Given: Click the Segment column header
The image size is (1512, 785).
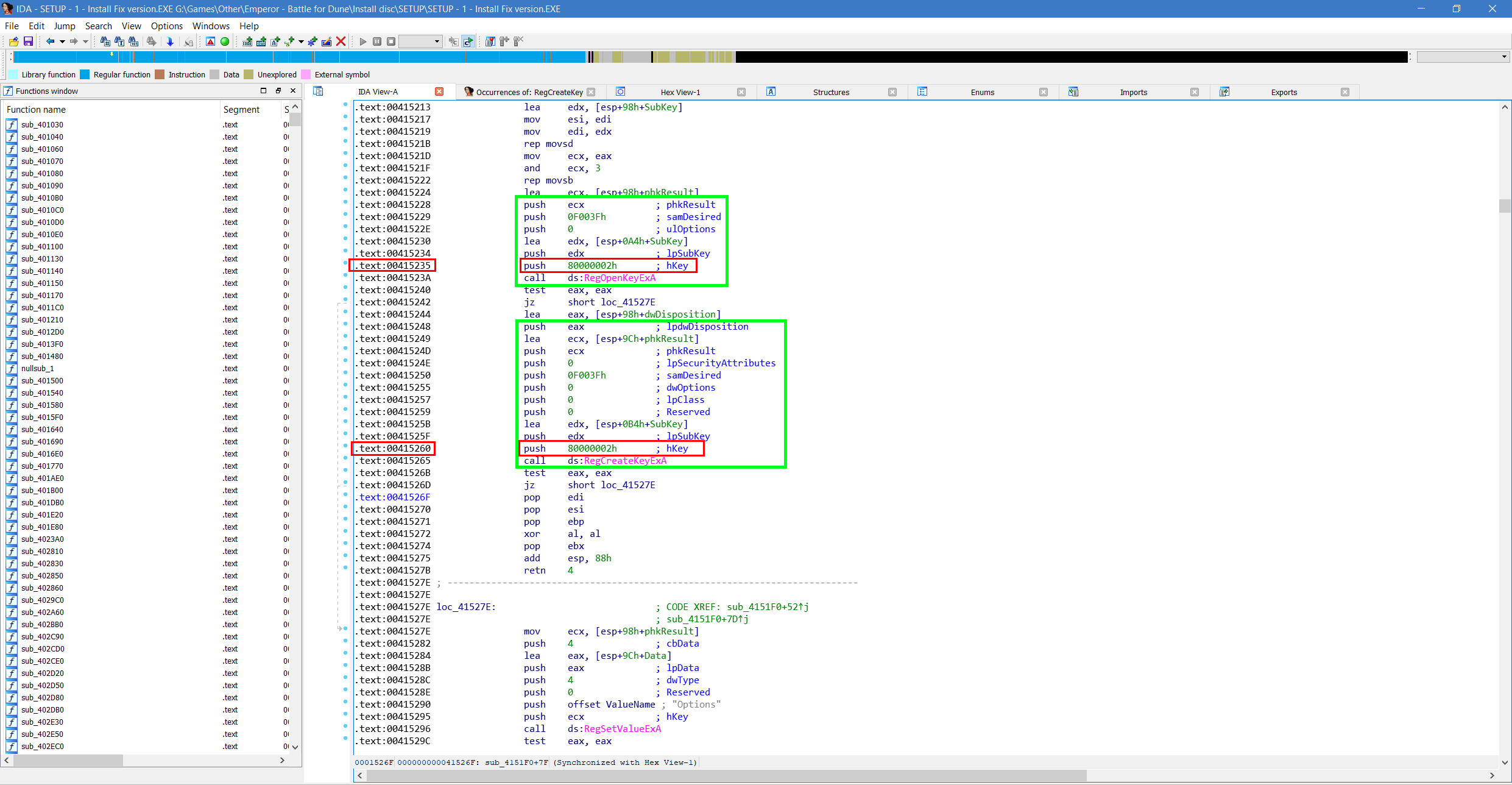Looking at the screenshot, I should coord(241,110).
